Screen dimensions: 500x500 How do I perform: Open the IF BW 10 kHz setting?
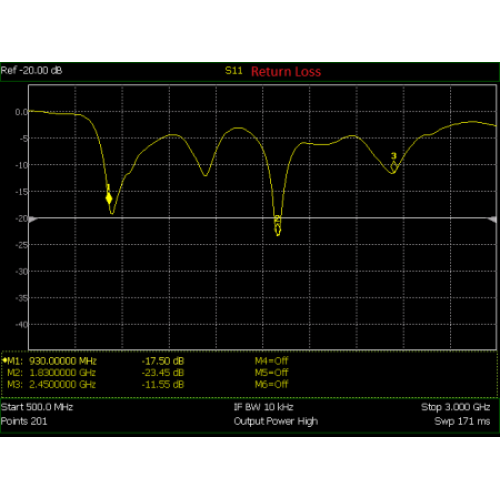coord(264,407)
